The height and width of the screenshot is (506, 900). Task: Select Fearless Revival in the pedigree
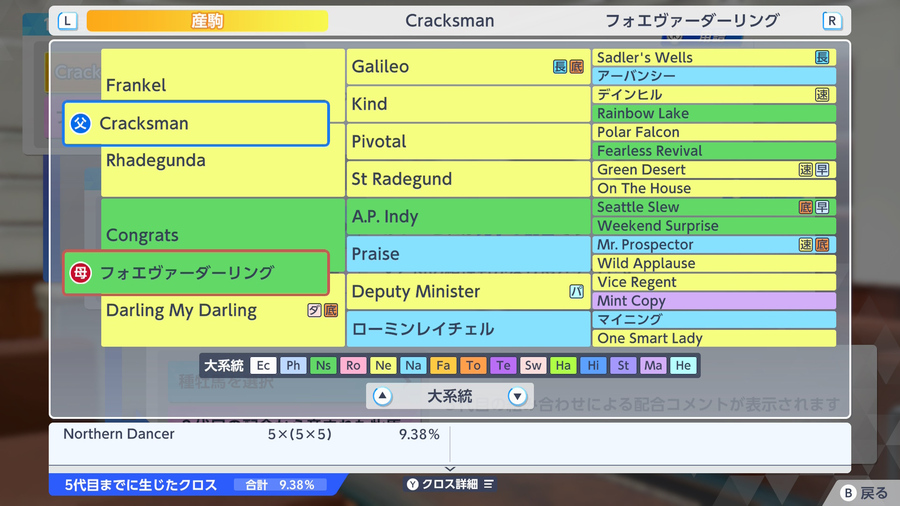(x=714, y=151)
